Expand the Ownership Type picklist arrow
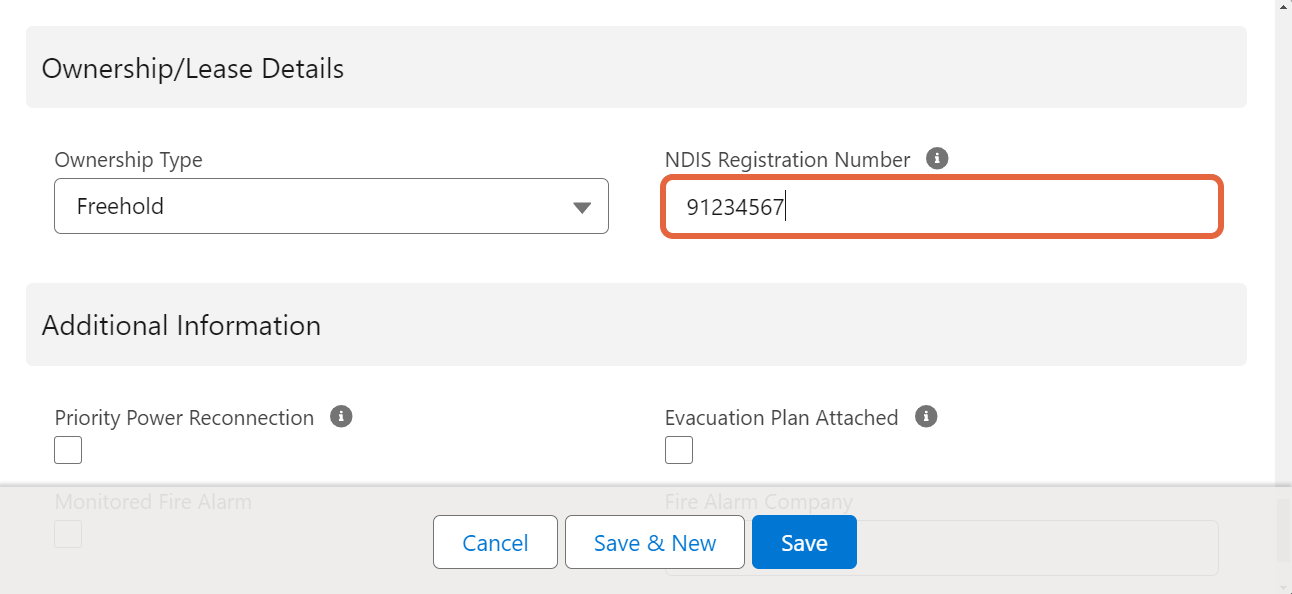Viewport: 1292px width, 594px height. [x=583, y=206]
